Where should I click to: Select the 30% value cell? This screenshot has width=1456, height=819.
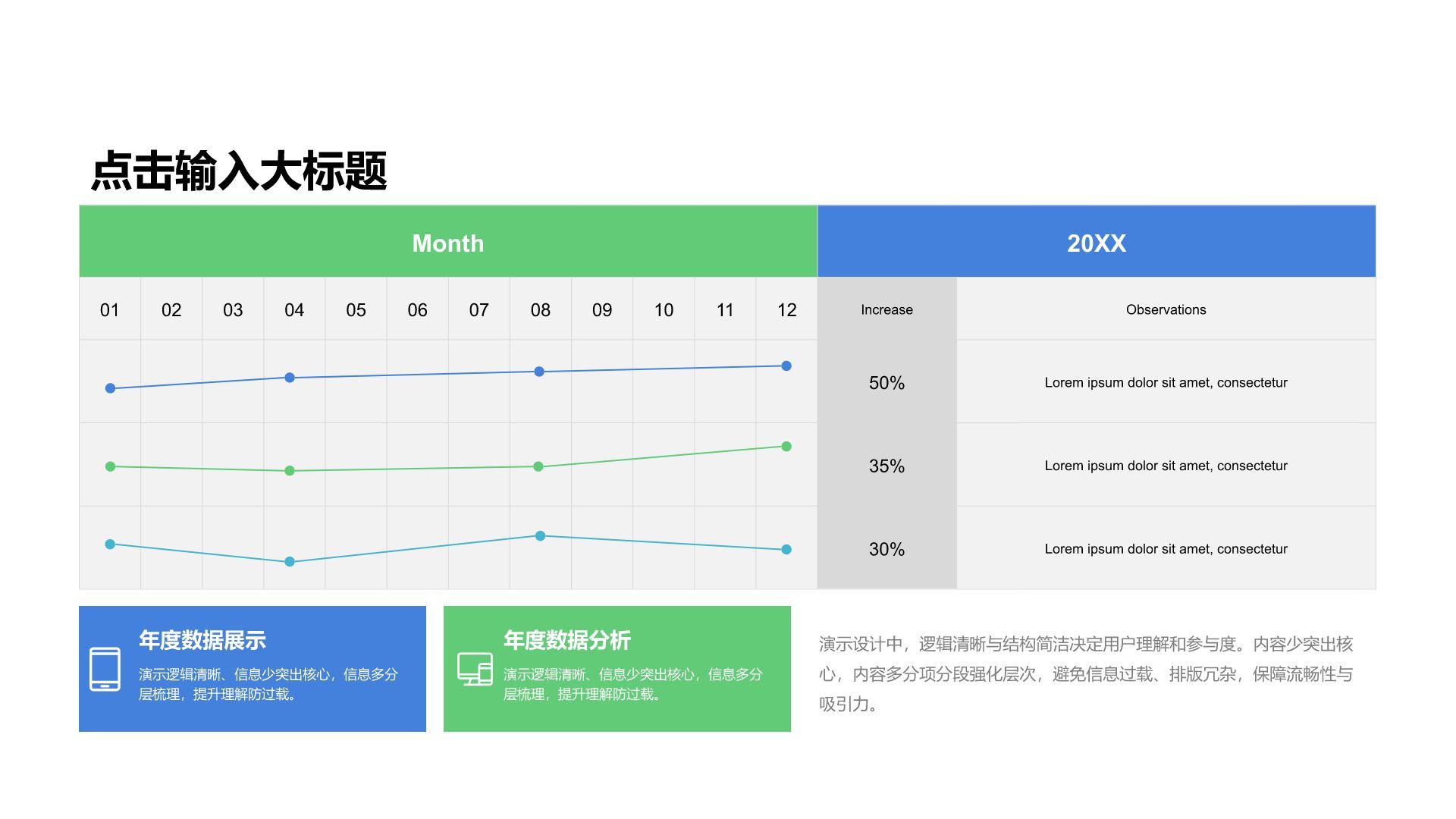point(886,549)
